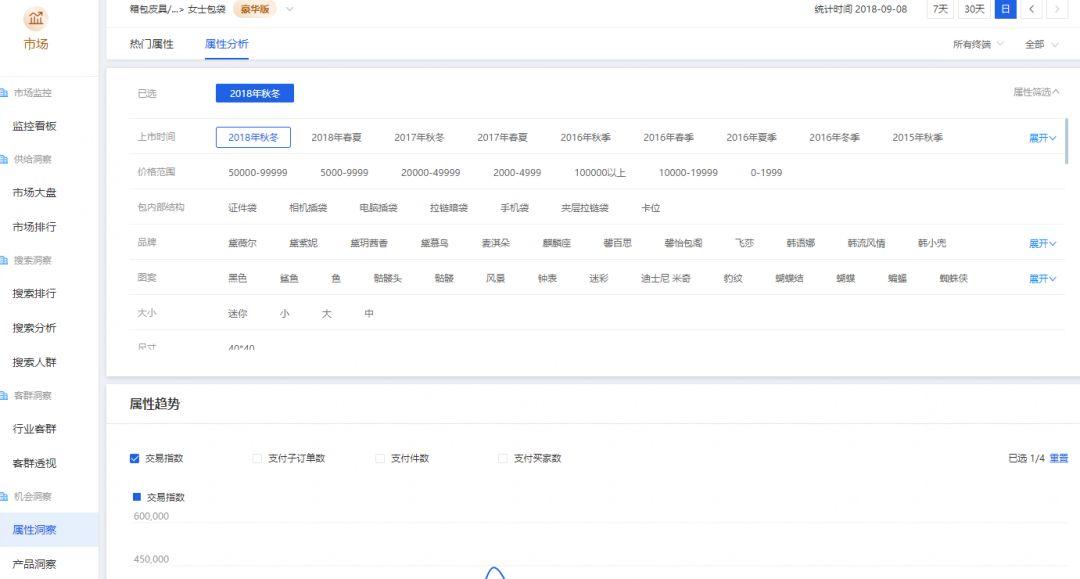Image resolution: width=1080 pixels, height=579 pixels.
Task: Navigate to 搜索分析 in the sidebar
Action: click(34, 328)
